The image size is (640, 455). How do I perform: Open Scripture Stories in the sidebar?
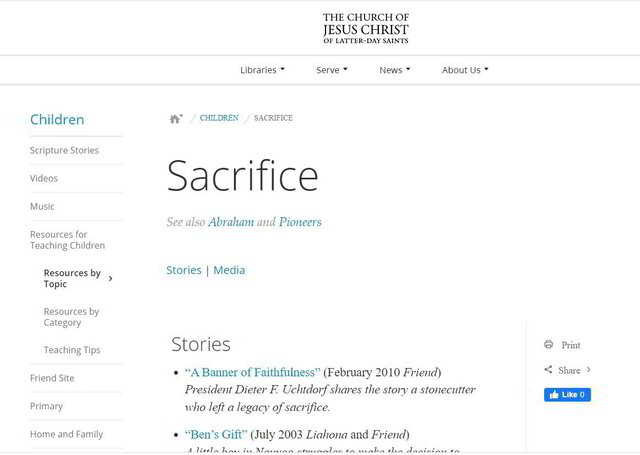point(64,150)
